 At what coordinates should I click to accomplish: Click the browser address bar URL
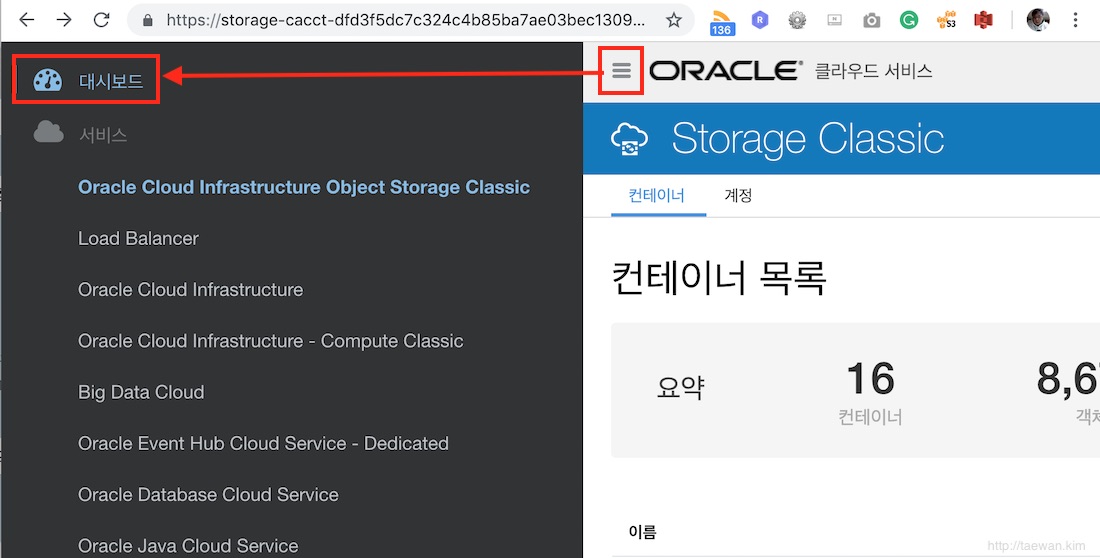[405, 20]
